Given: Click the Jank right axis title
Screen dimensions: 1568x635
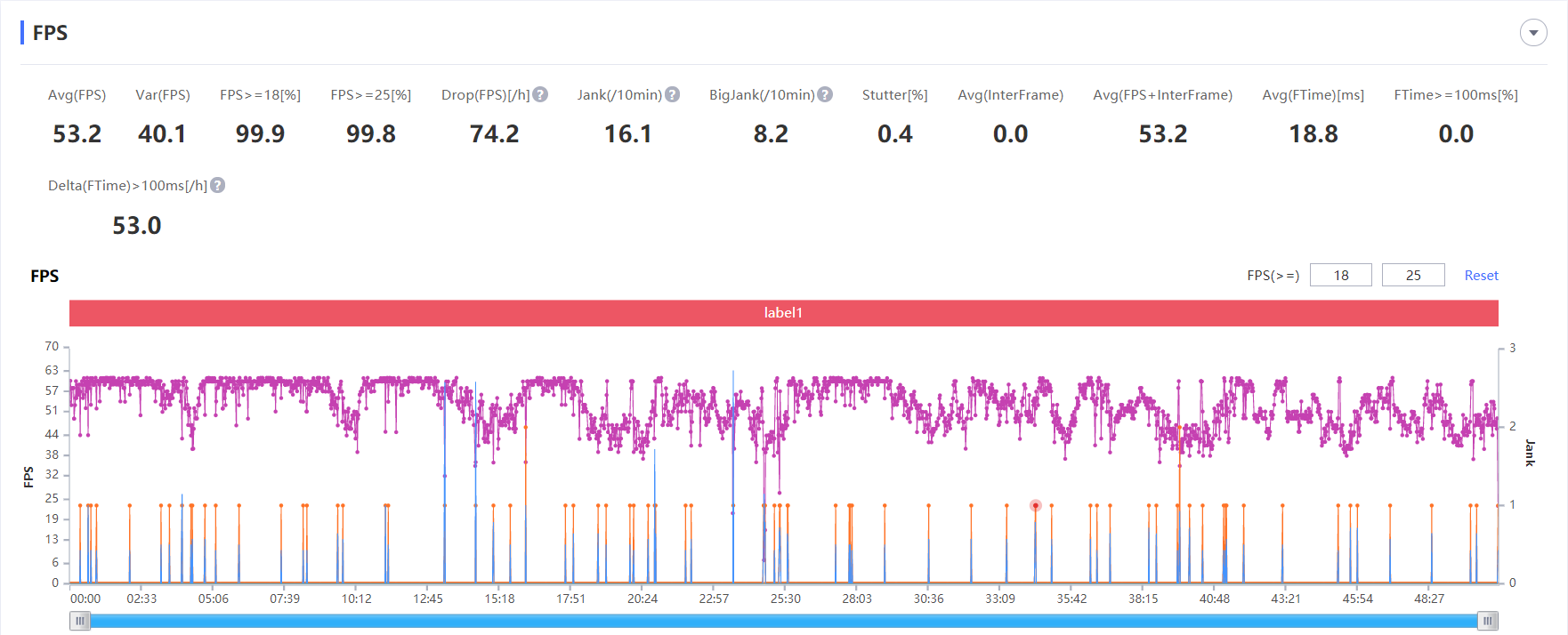Looking at the screenshot, I should [1530, 453].
